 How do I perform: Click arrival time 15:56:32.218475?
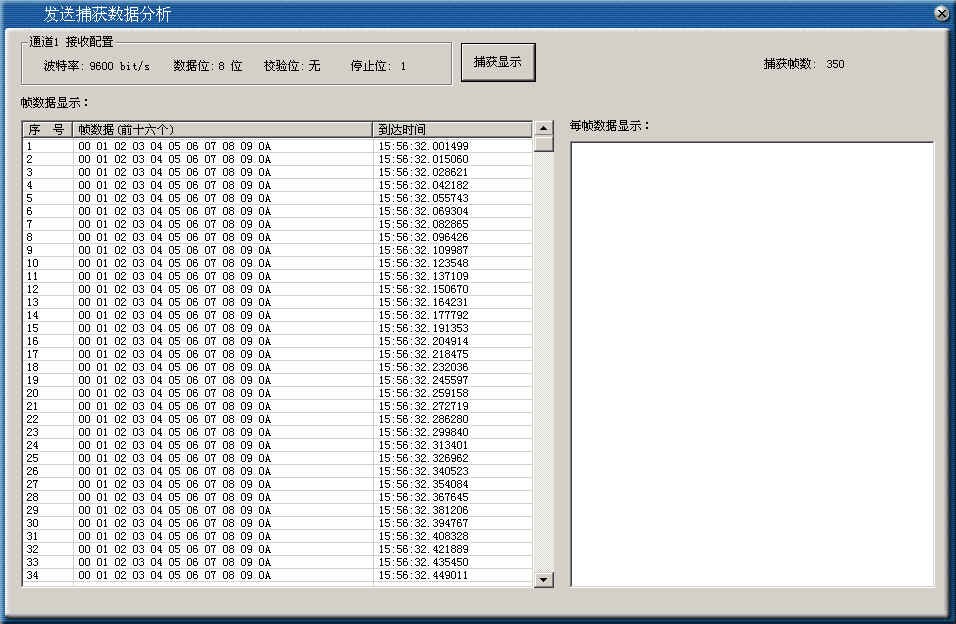[424, 354]
